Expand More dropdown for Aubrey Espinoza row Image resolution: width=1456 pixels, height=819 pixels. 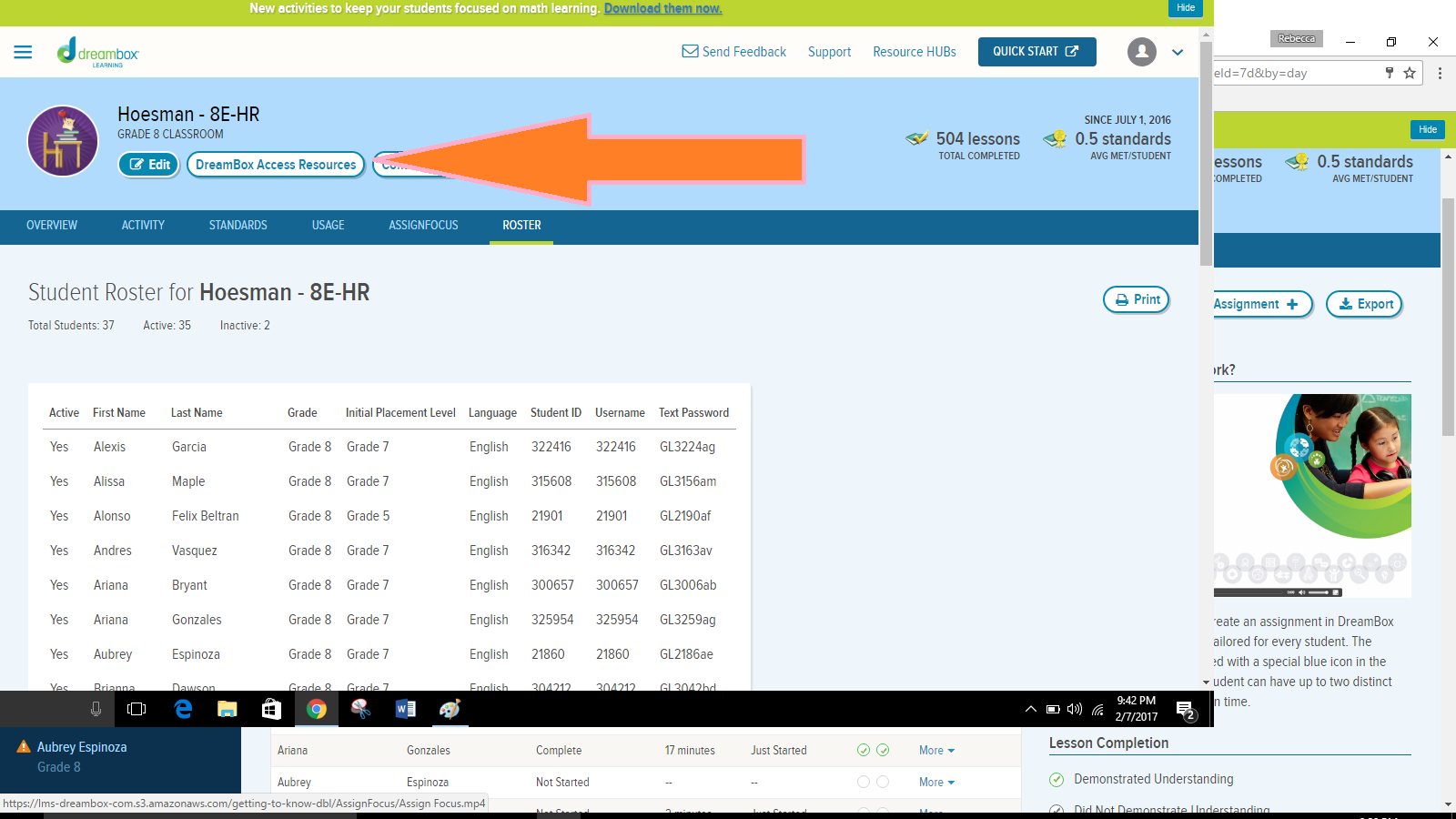tap(936, 783)
